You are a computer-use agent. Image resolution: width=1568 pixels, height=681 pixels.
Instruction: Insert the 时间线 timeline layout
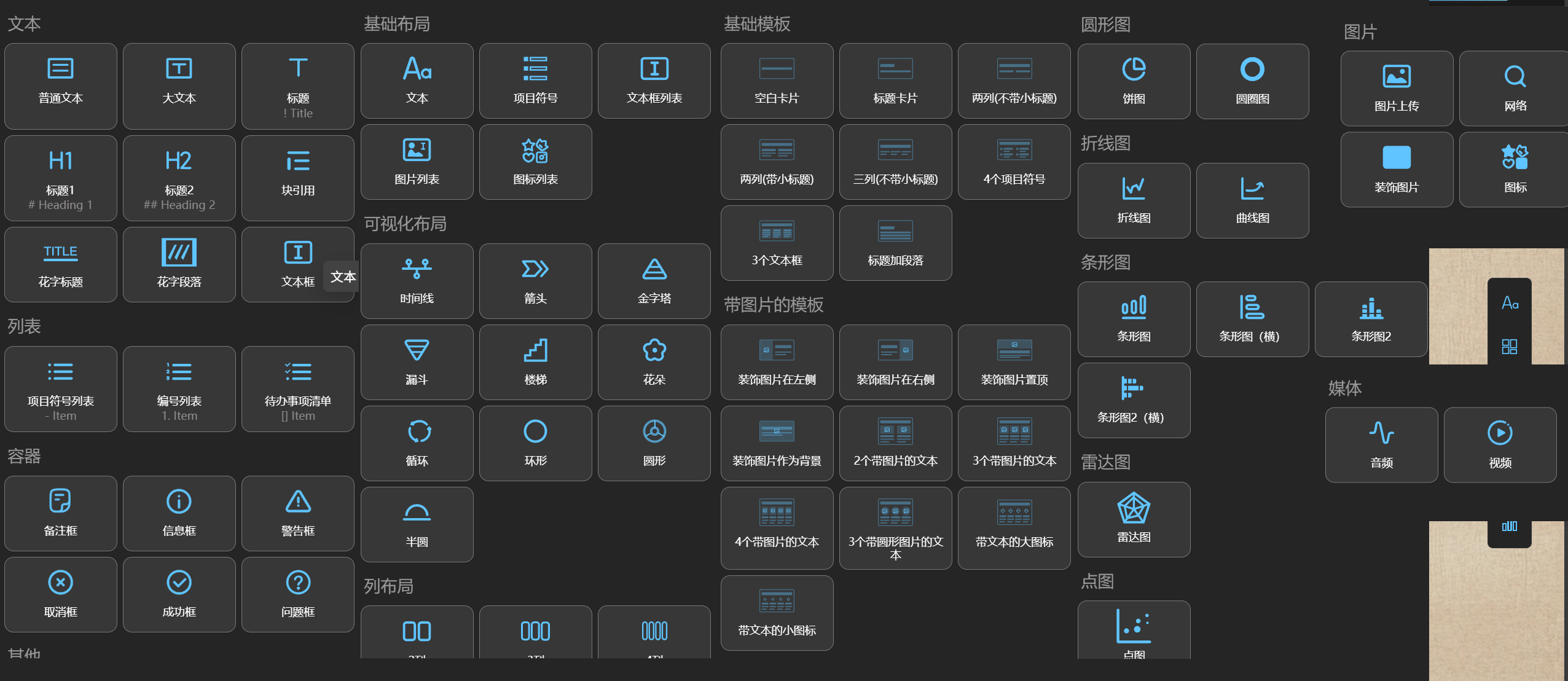(x=417, y=281)
